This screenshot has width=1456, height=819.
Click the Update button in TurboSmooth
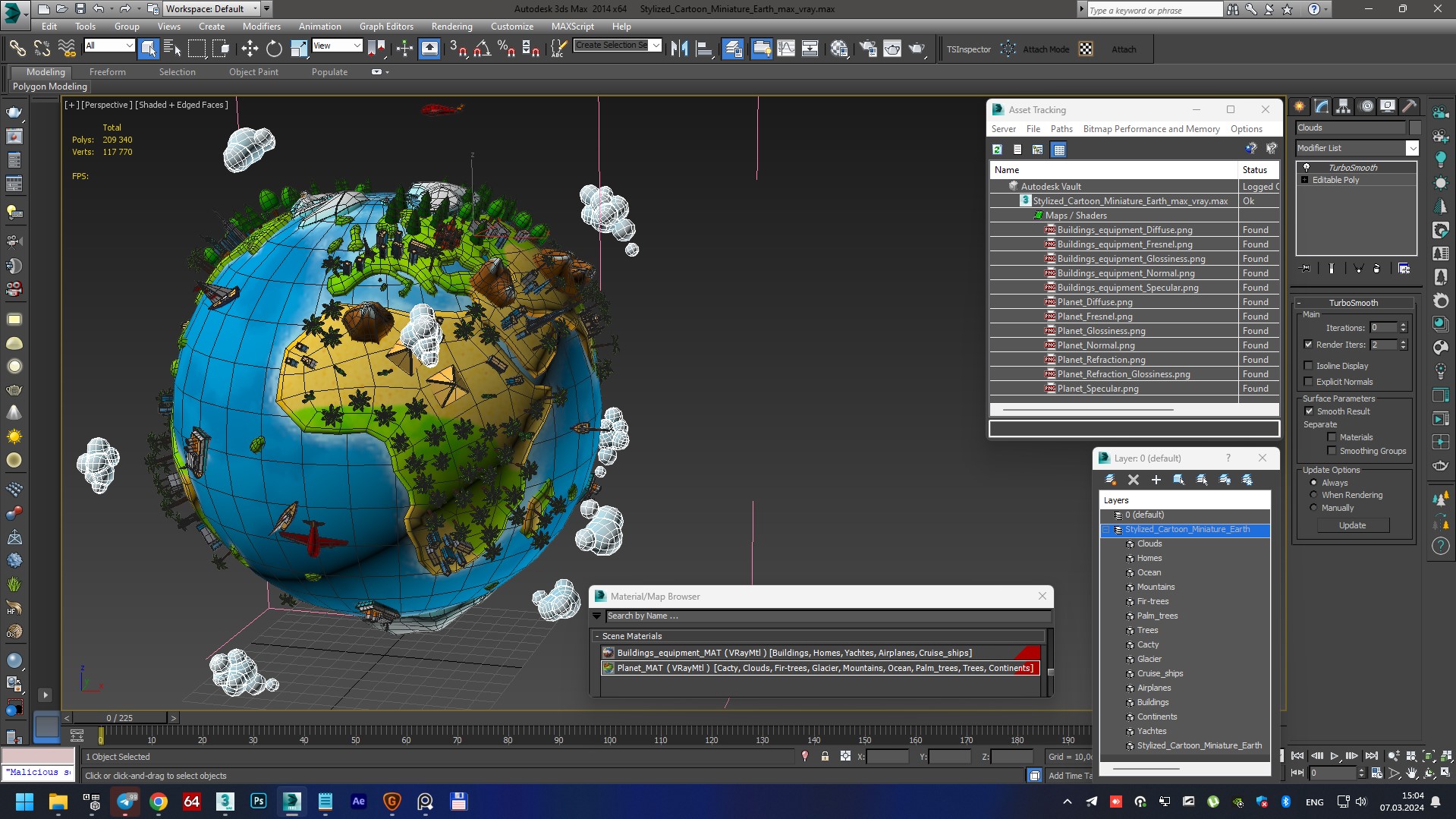click(x=1352, y=525)
